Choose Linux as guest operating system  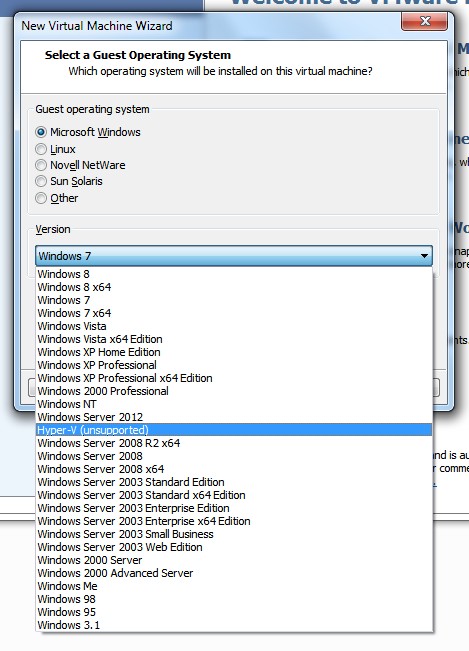tap(41, 149)
